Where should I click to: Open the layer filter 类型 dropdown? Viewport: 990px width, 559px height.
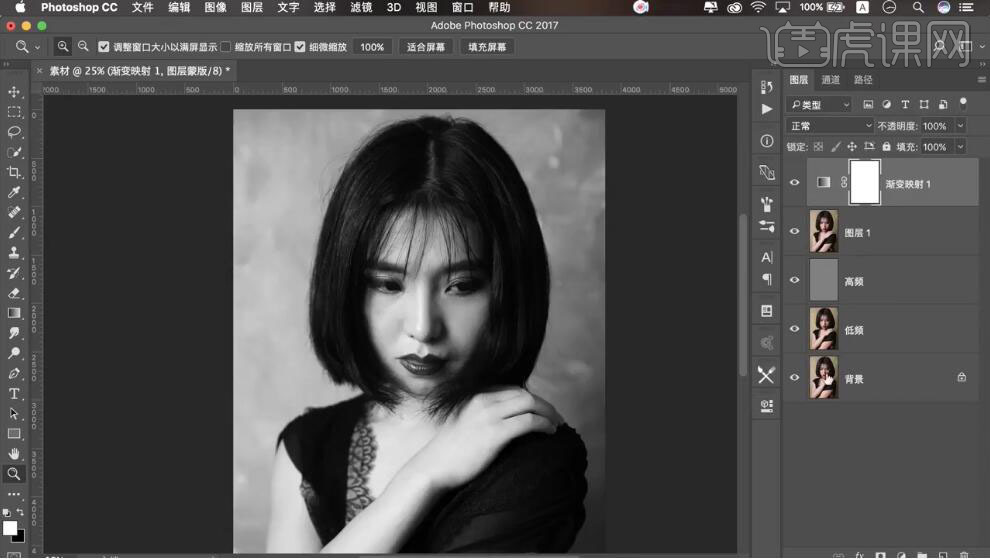pos(820,105)
